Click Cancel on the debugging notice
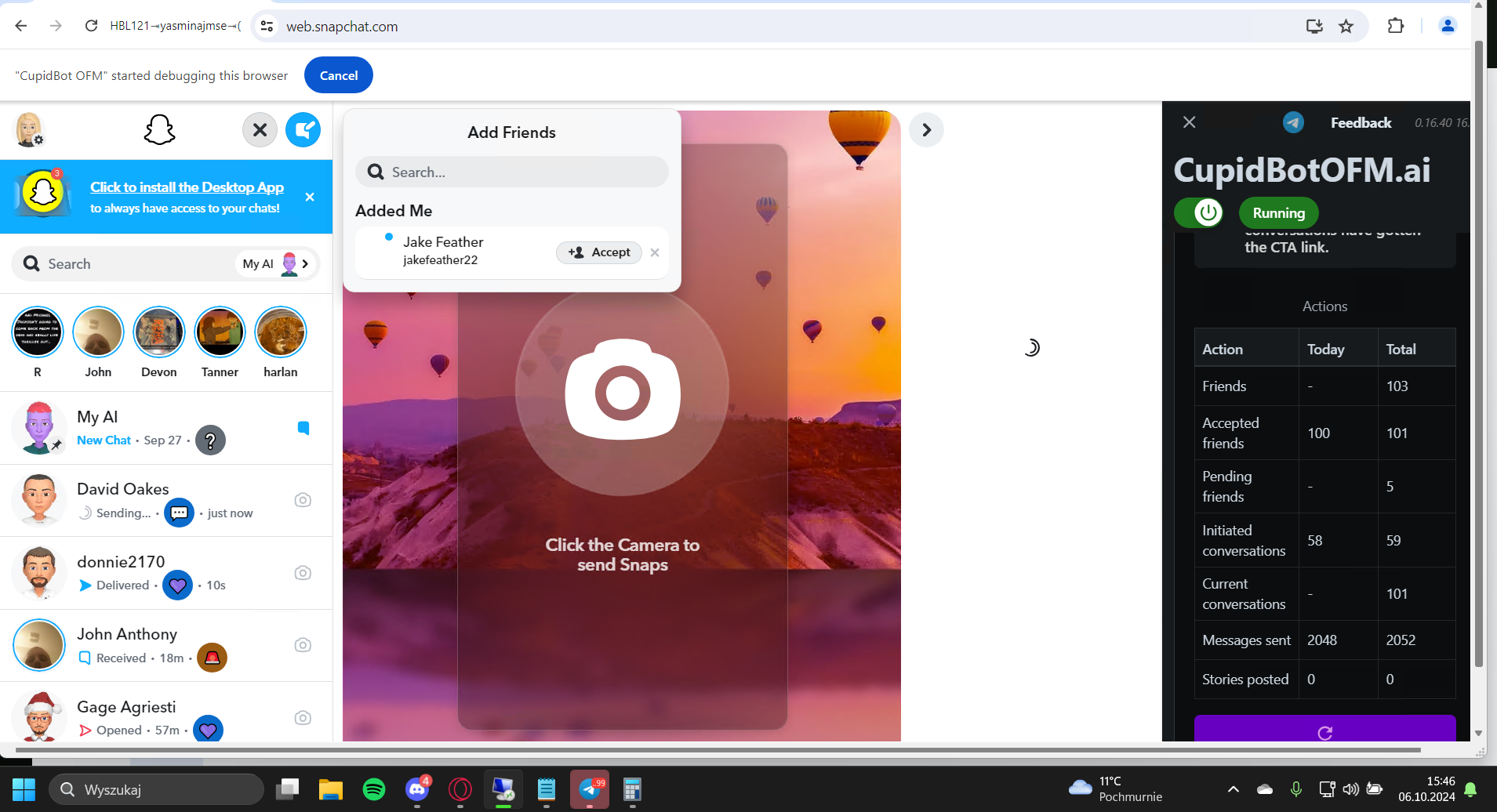Image resolution: width=1497 pixels, height=812 pixels. tap(339, 75)
